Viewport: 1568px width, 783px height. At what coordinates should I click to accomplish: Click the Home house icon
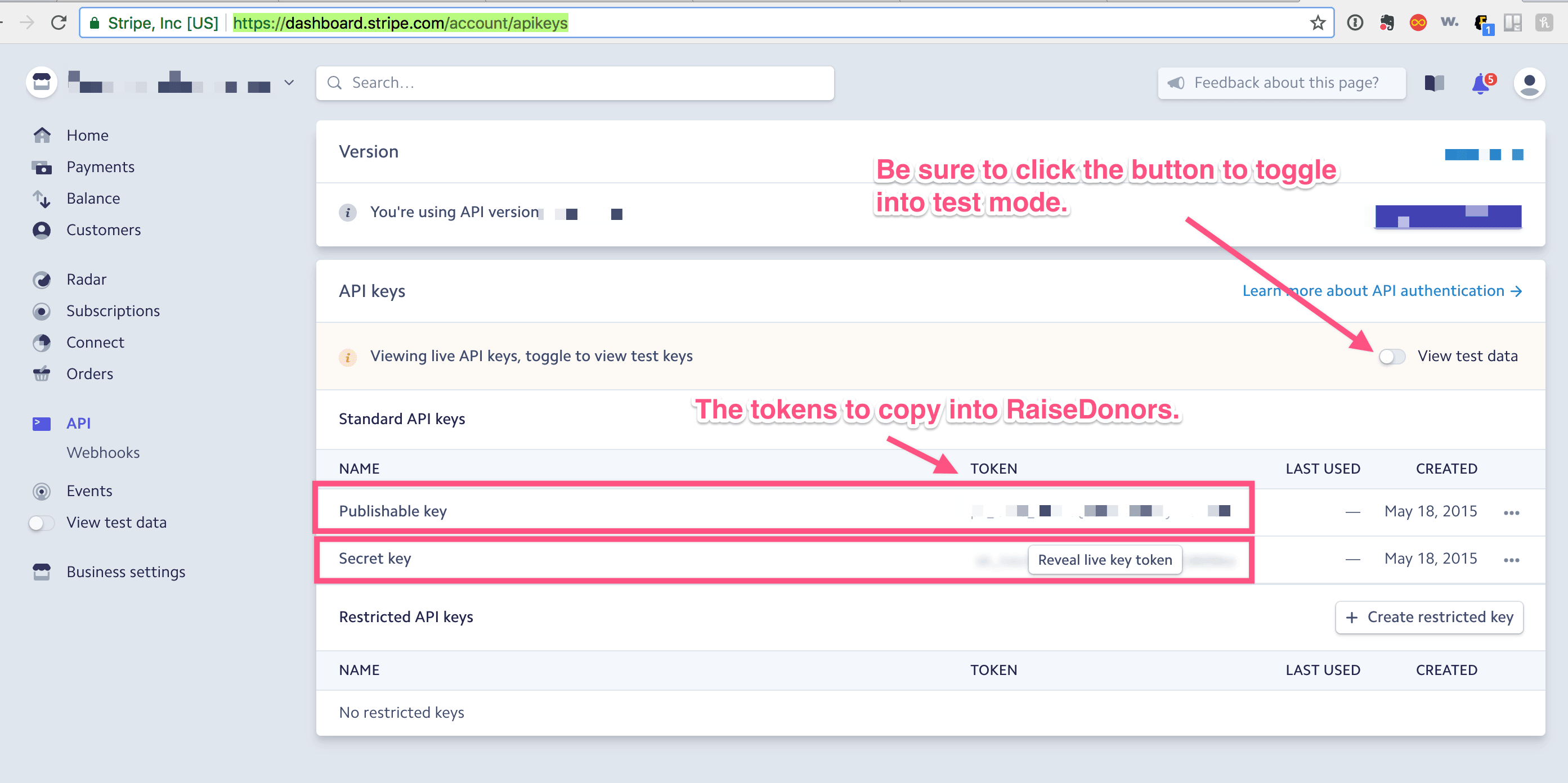click(42, 135)
